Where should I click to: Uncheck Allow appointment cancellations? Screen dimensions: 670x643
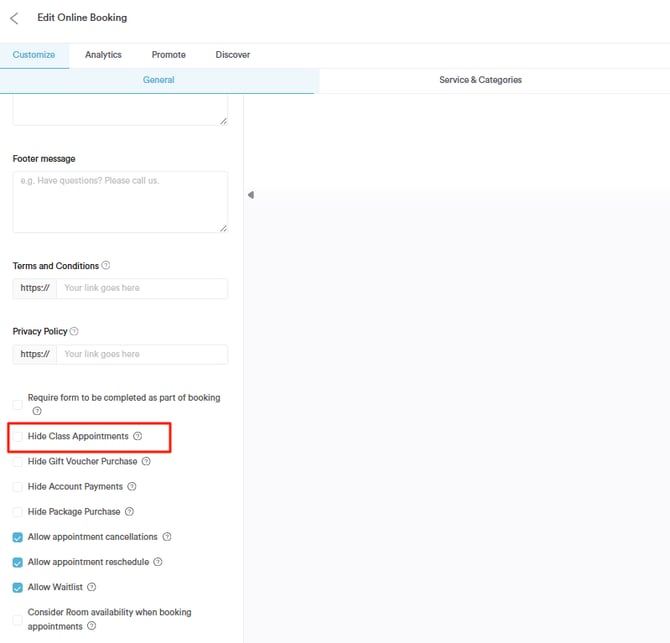tap(18, 537)
